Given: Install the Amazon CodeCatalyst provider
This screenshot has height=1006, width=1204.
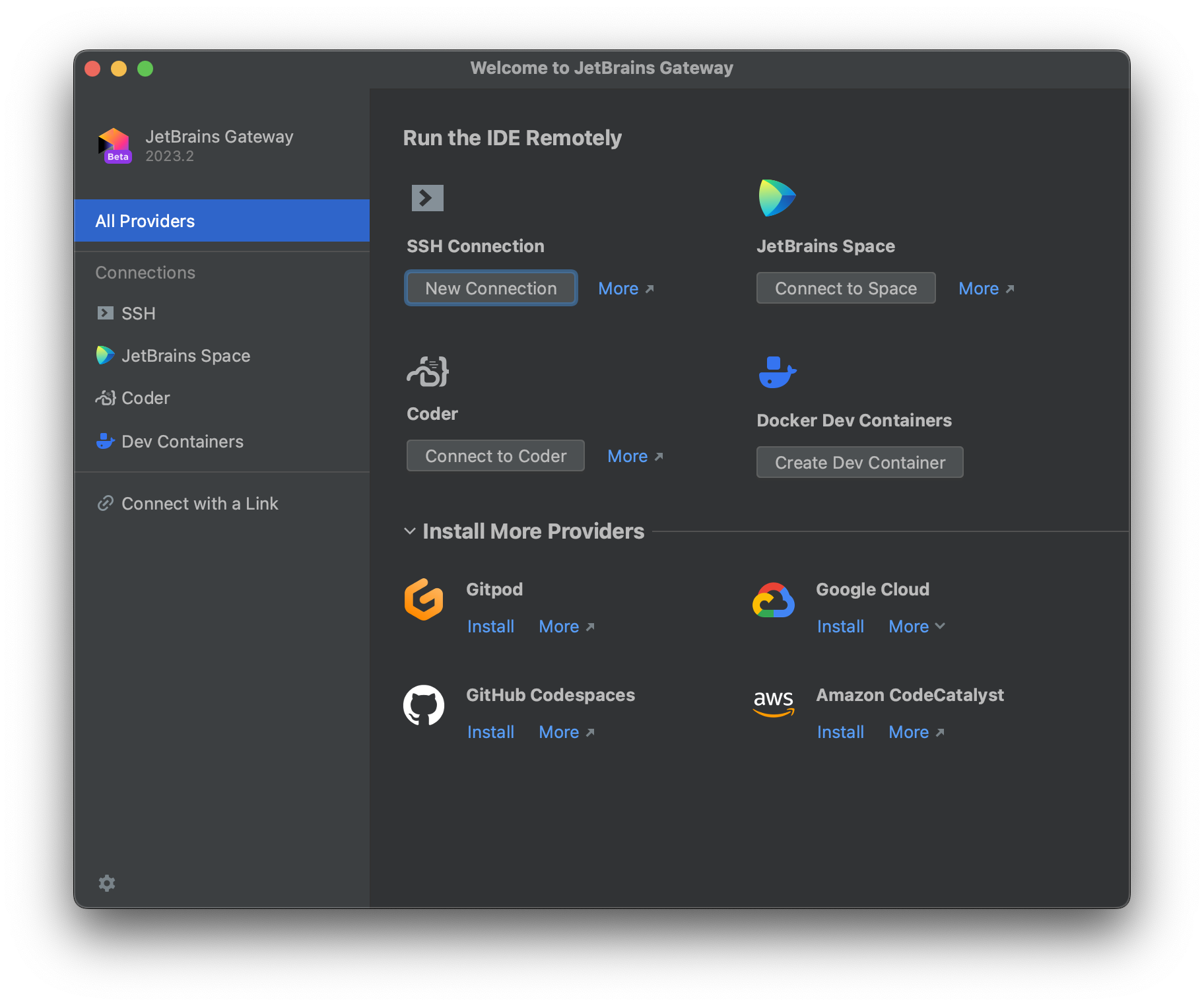Looking at the screenshot, I should click(840, 732).
